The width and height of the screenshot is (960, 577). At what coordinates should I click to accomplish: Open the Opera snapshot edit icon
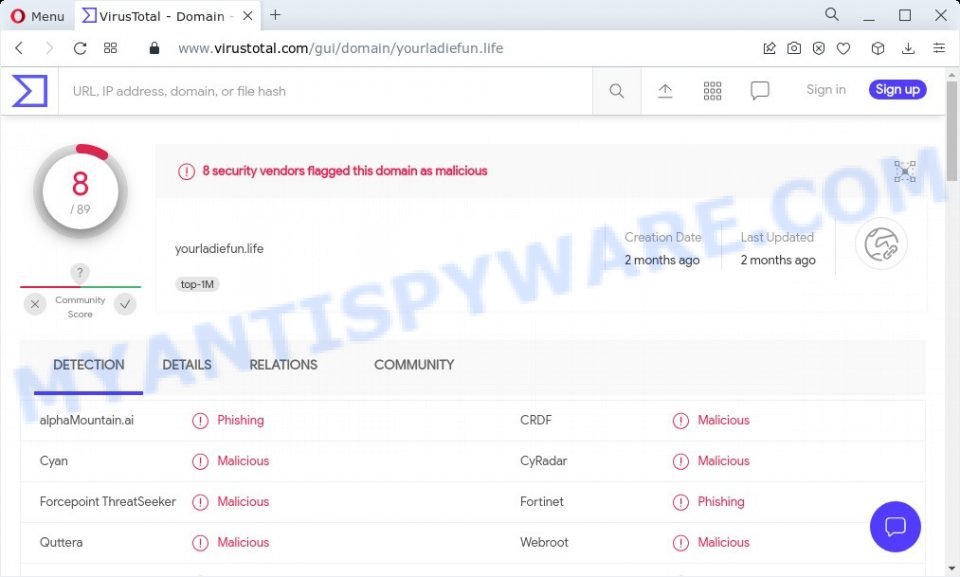(x=770, y=48)
